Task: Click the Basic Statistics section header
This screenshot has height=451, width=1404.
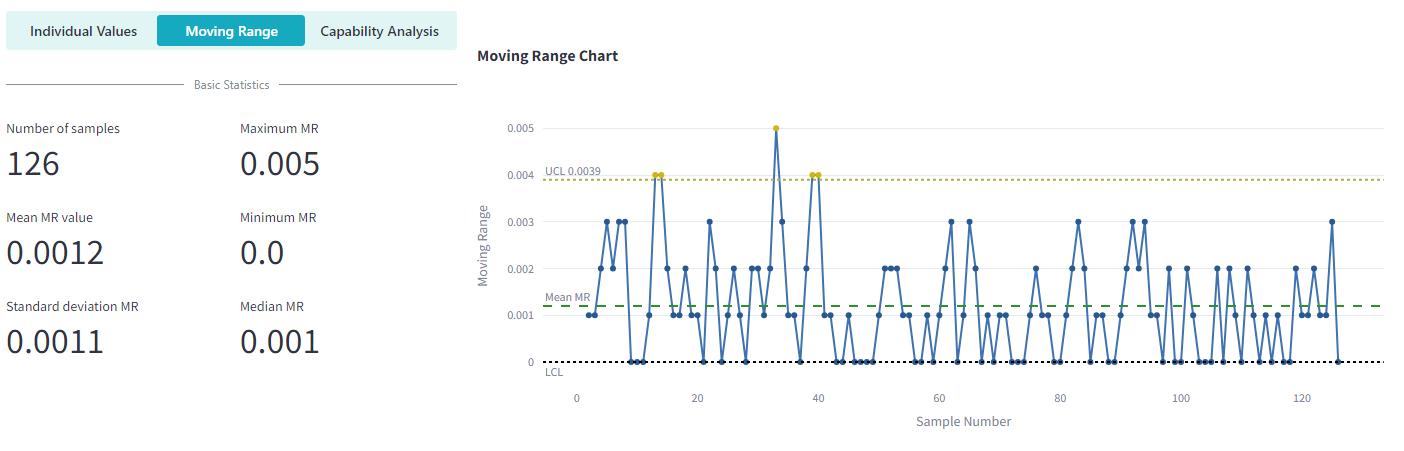Action: click(x=231, y=85)
